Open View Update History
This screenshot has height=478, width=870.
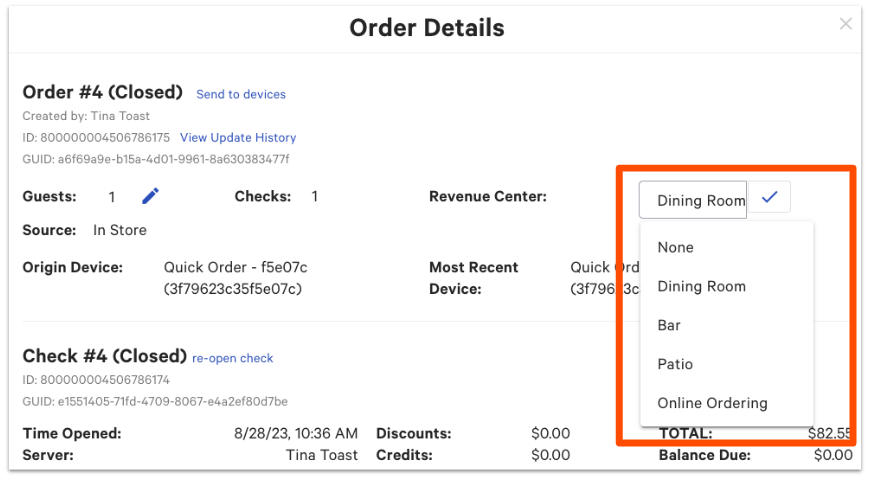[238, 137]
